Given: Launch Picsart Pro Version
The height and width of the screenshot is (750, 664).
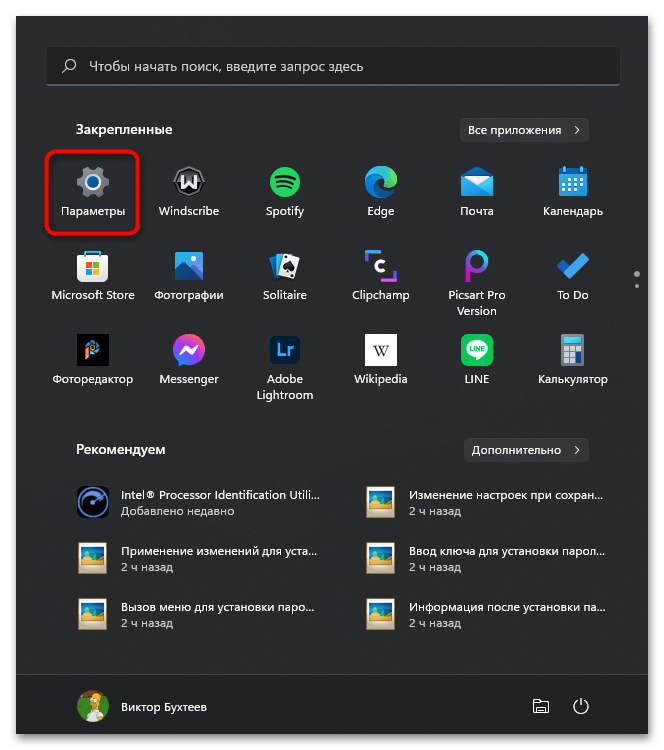Looking at the screenshot, I should click(476, 282).
